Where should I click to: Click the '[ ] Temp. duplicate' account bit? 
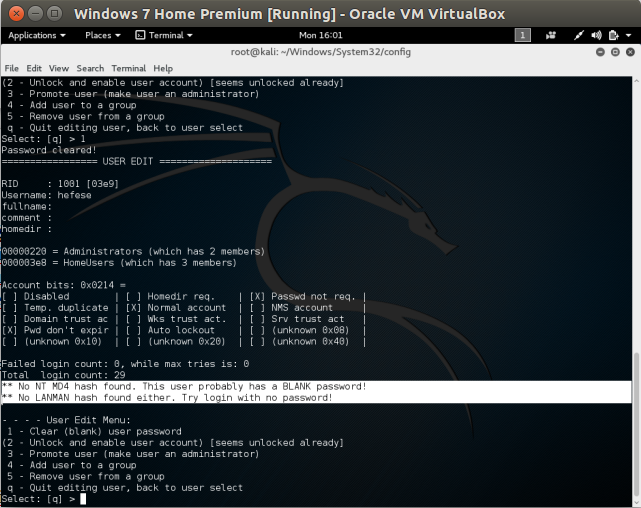tap(55, 307)
